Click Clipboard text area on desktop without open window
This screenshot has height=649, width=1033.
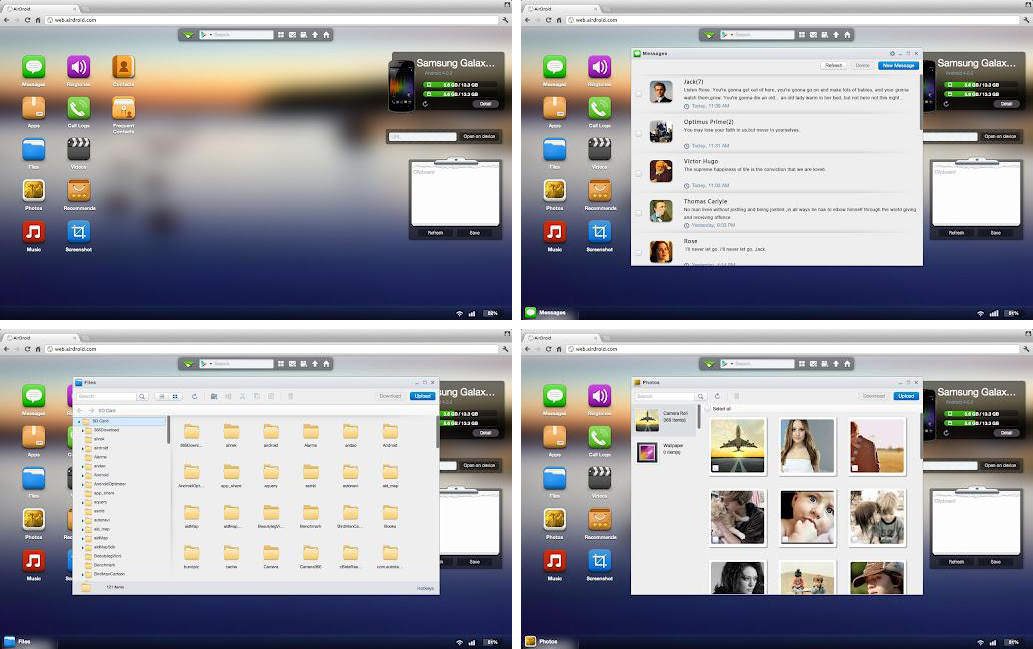[x=455, y=195]
